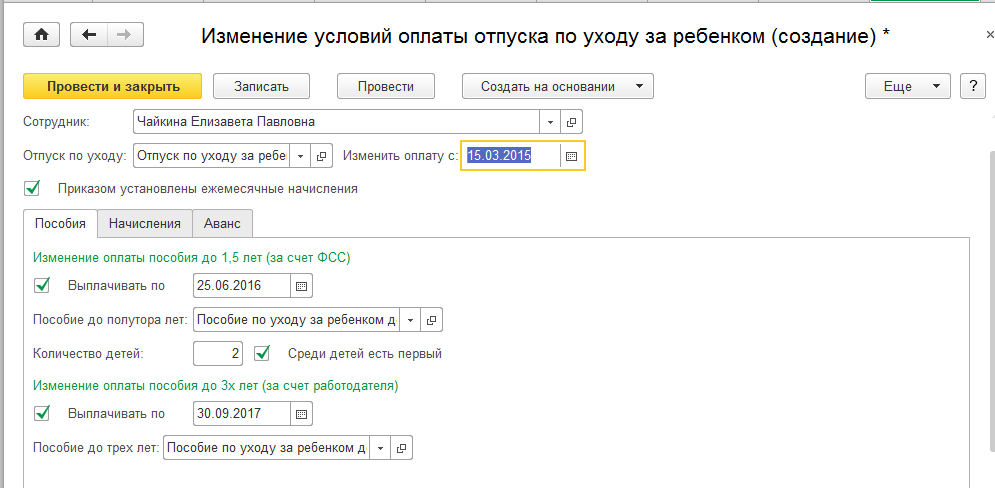The width and height of the screenshot is (995, 488).
Task: Toggle Приказом установлены ежемесячные начисления checkbox
Action: coord(33,188)
